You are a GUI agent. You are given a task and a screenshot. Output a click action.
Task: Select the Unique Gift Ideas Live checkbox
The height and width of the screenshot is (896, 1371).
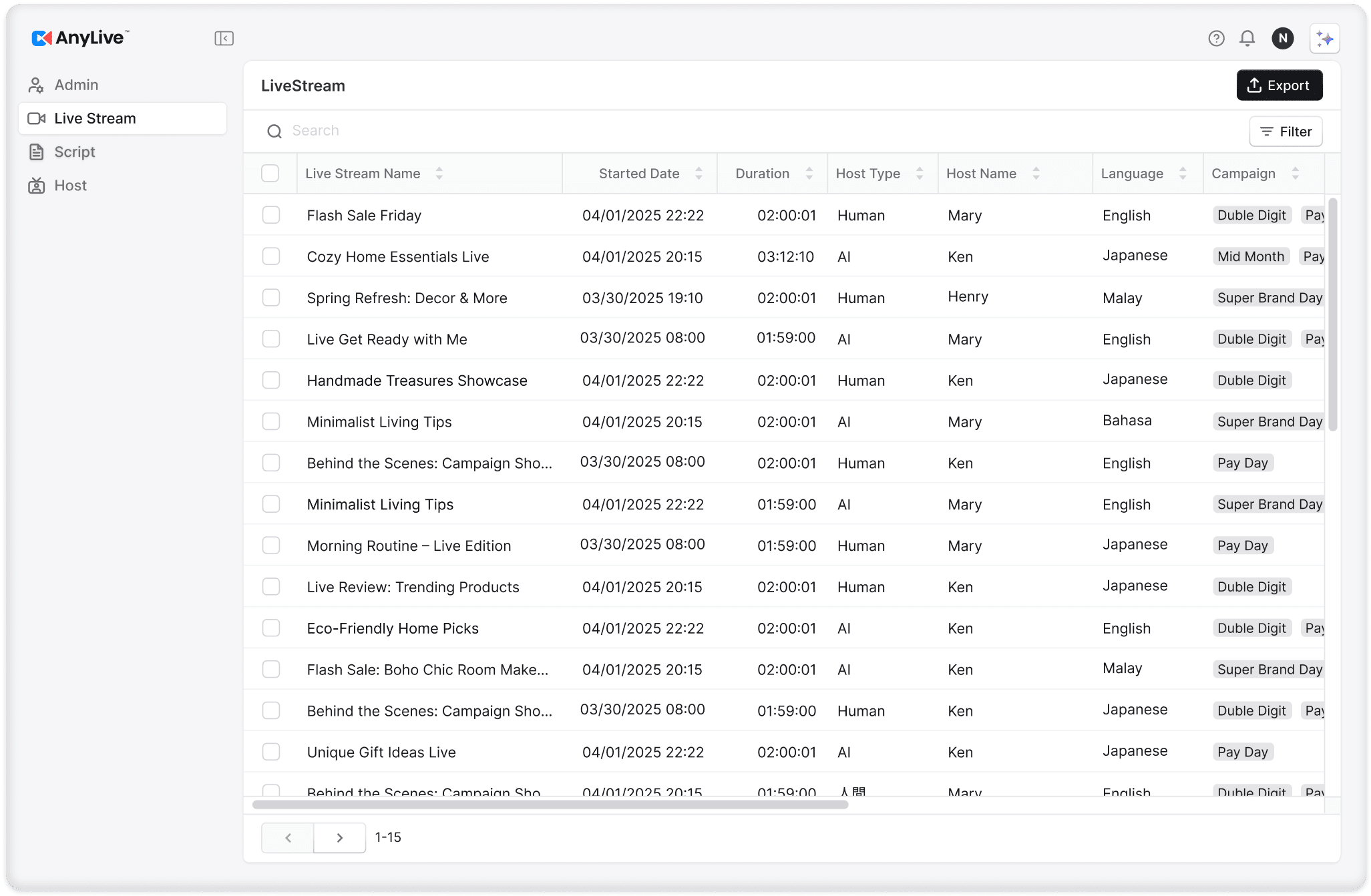tap(271, 752)
